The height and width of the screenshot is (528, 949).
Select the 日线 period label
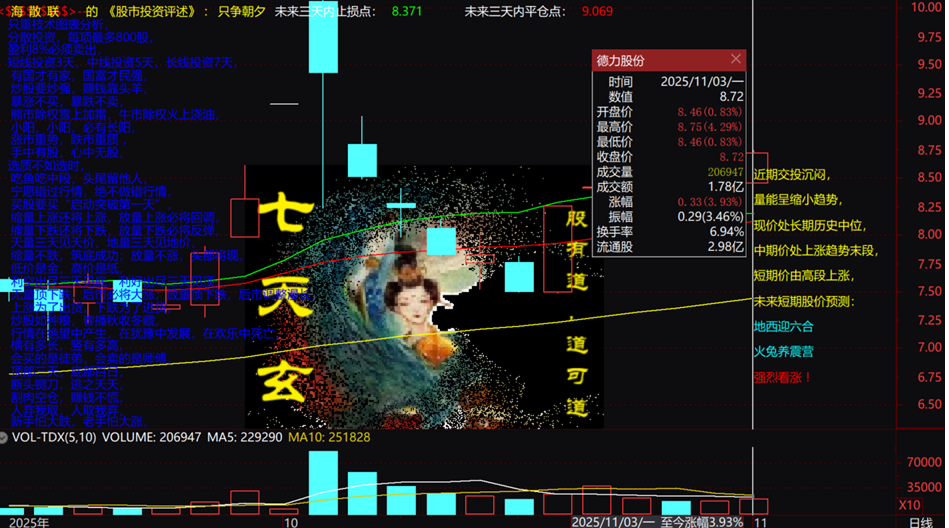pos(921,523)
